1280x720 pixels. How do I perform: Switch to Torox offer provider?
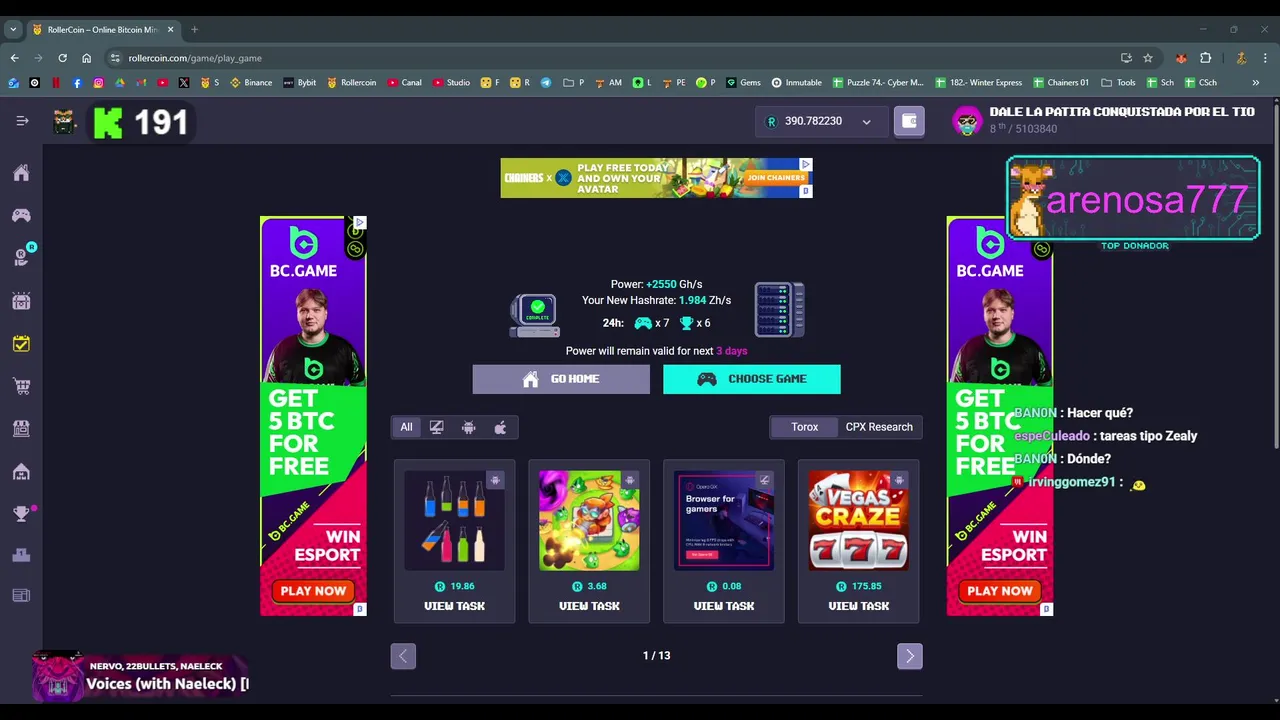805,427
